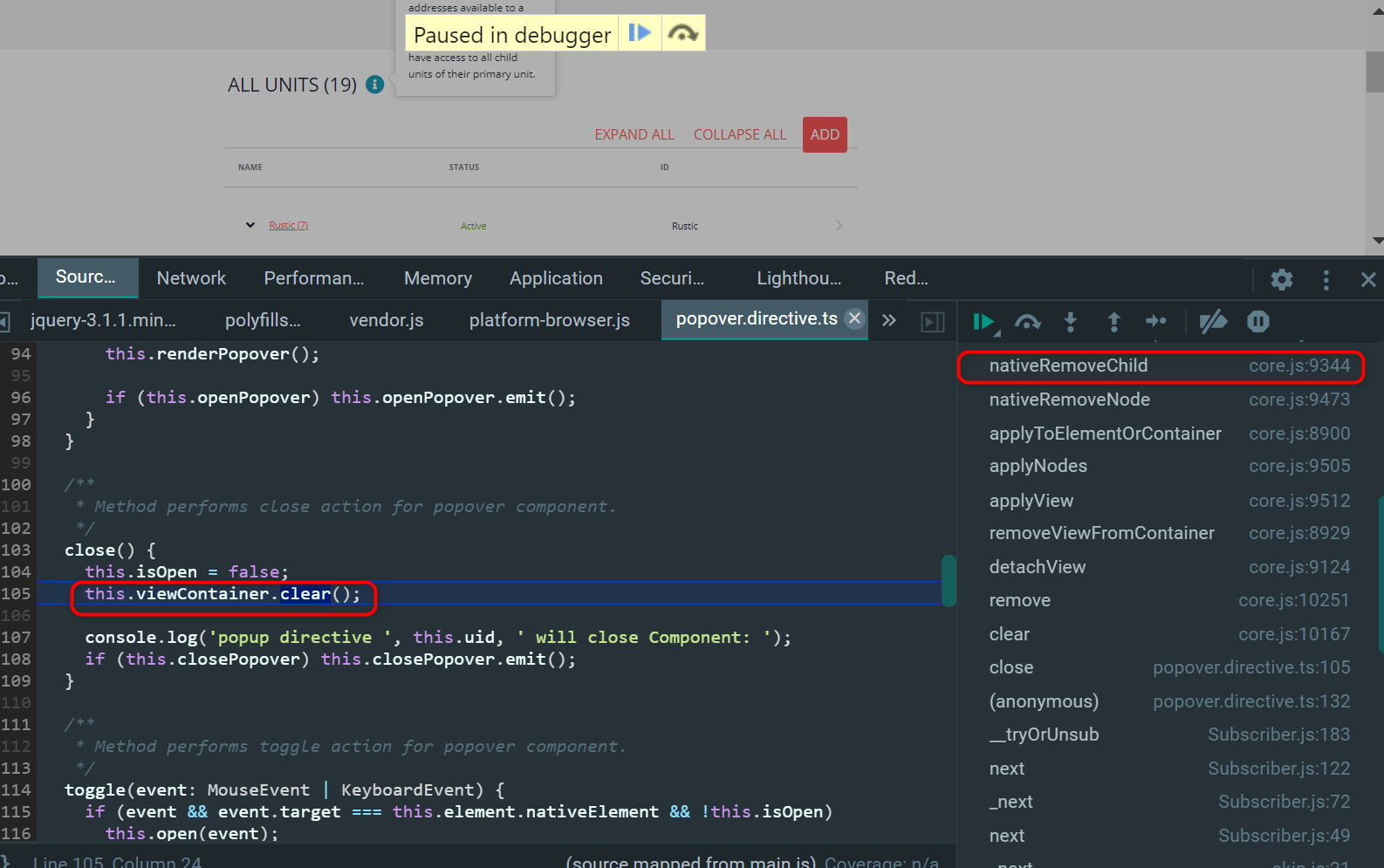Image resolution: width=1384 pixels, height=868 pixels.
Task: Select the polyfills file tab
Action: (x=263, y=320)
